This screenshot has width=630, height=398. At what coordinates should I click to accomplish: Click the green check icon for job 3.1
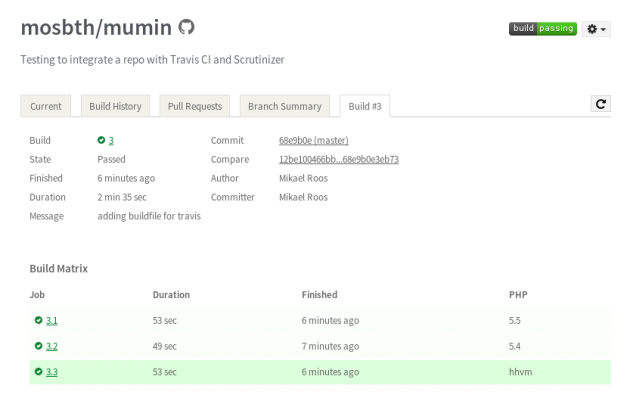(x=38, y=320)
